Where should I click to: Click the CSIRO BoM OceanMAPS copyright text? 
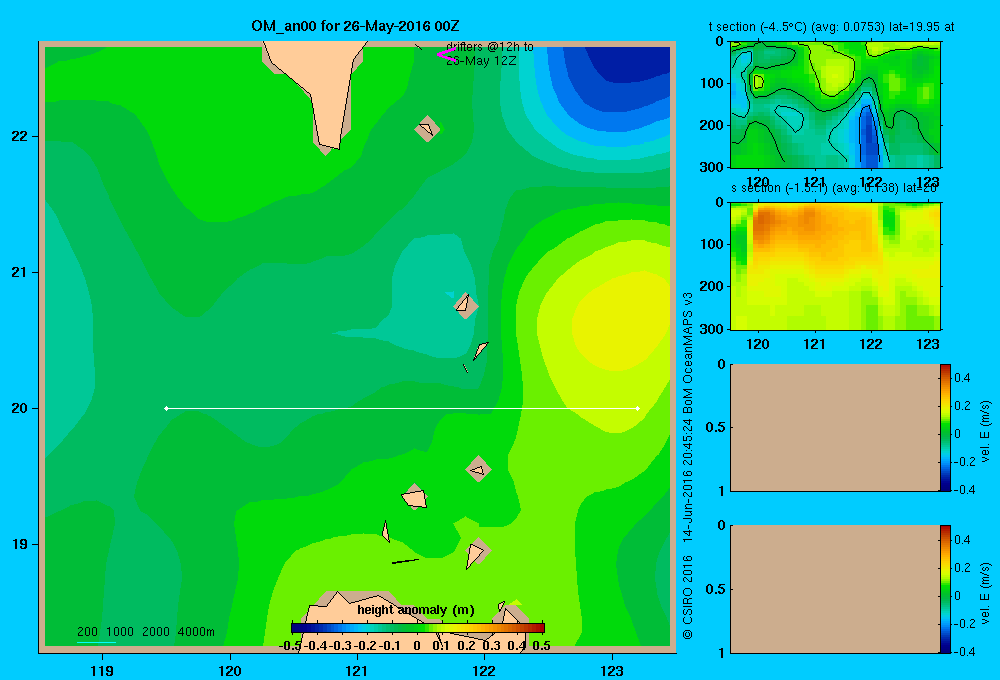[688, 466]
